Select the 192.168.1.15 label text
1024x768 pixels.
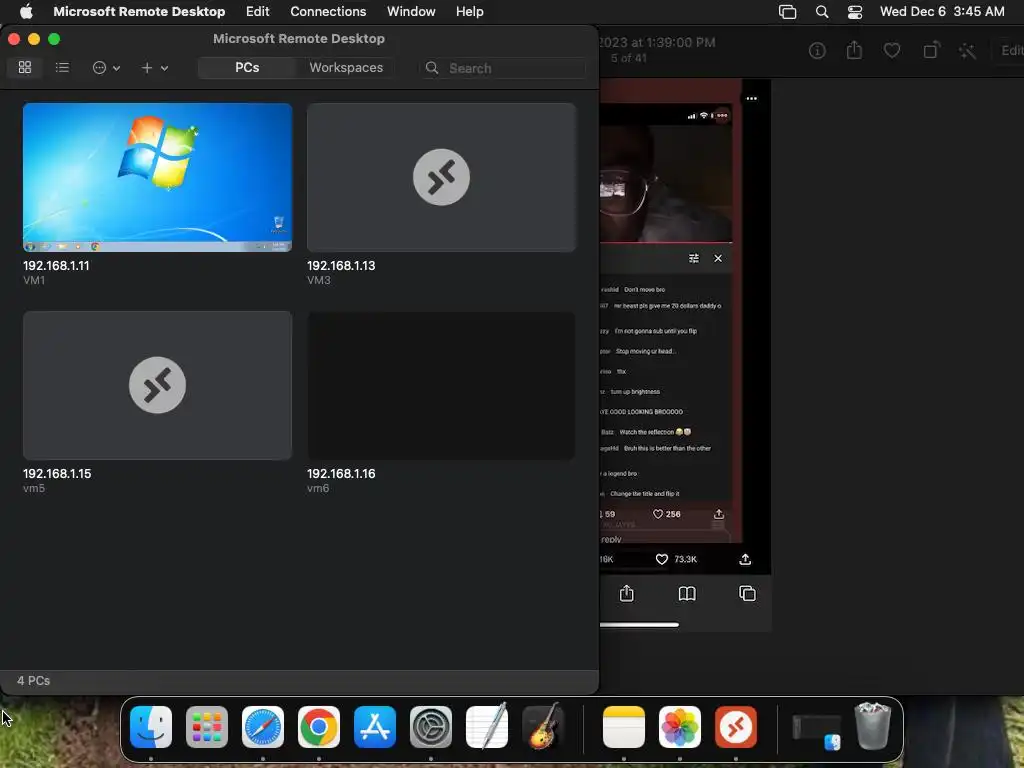coord(57,473)
